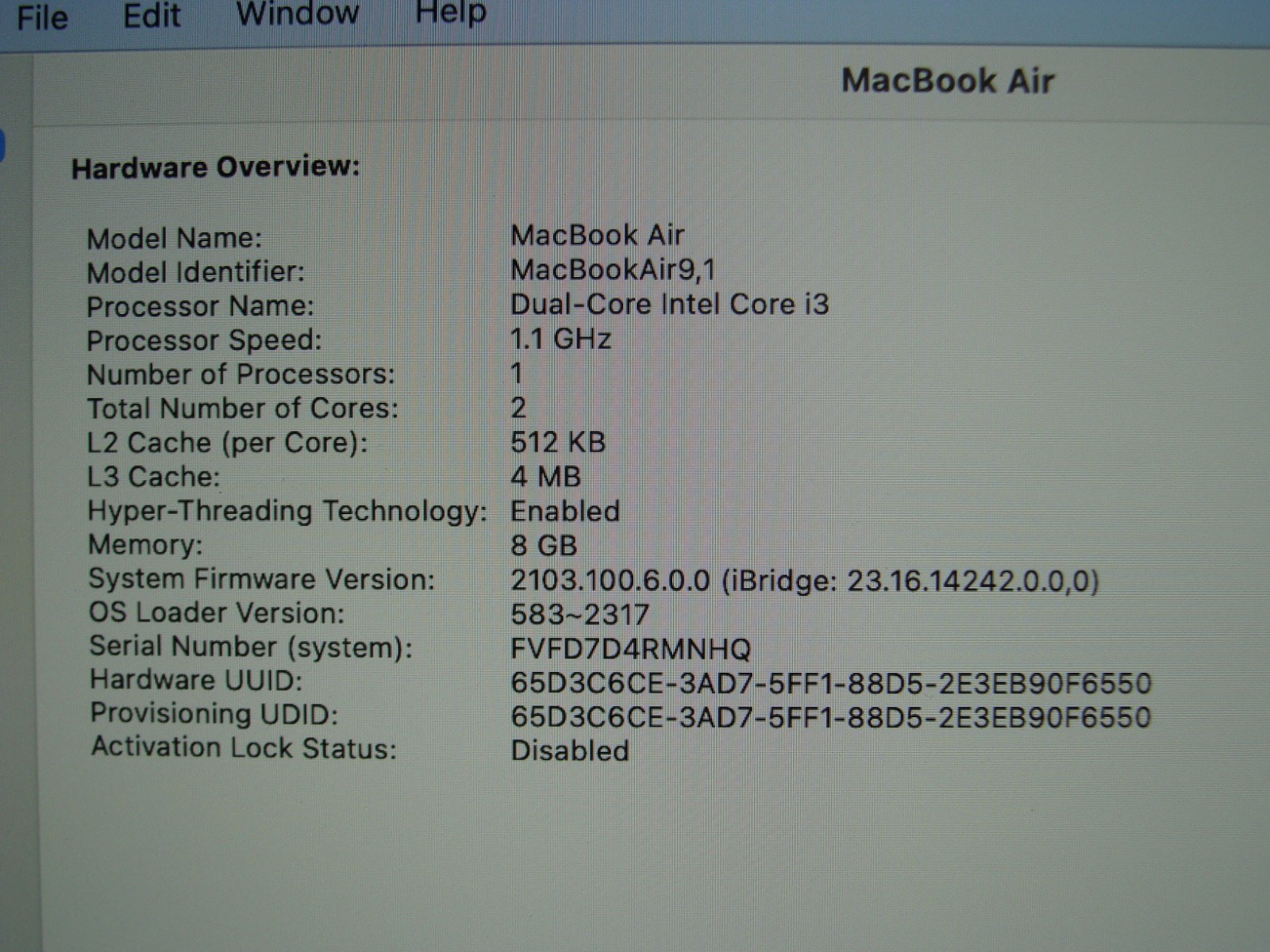Select the Provisioning UDID label
This screenshot has height=952, width=1270.
[214, 714]
